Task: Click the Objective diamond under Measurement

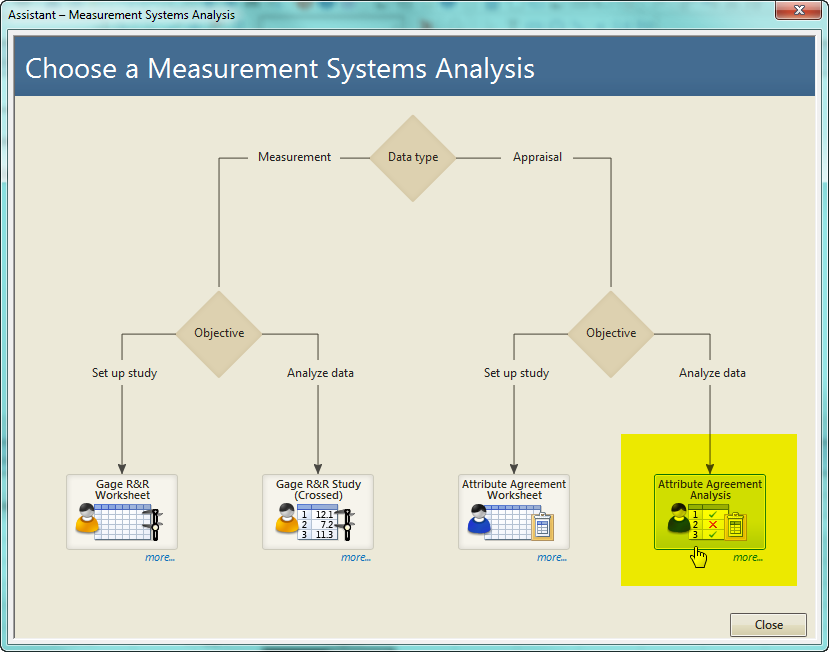Action: coord(219,334)
